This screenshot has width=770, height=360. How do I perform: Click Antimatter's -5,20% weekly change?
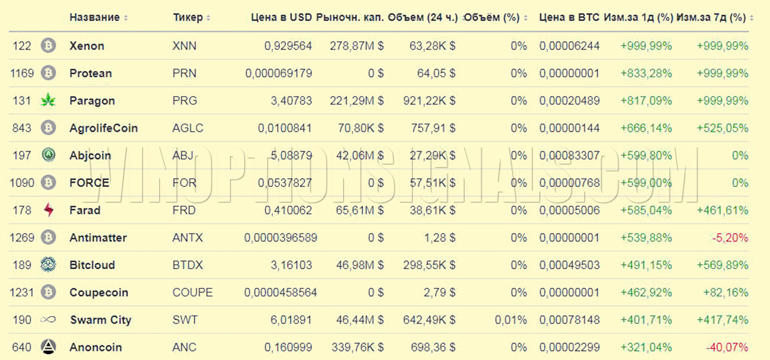(x=730, y=238)
